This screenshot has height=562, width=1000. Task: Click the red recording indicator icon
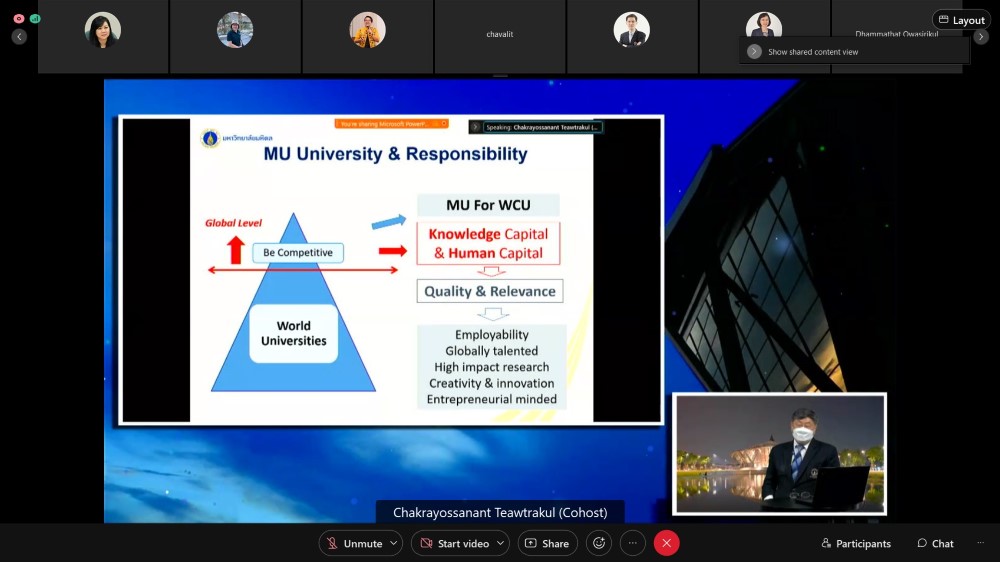tap(19, 19)
